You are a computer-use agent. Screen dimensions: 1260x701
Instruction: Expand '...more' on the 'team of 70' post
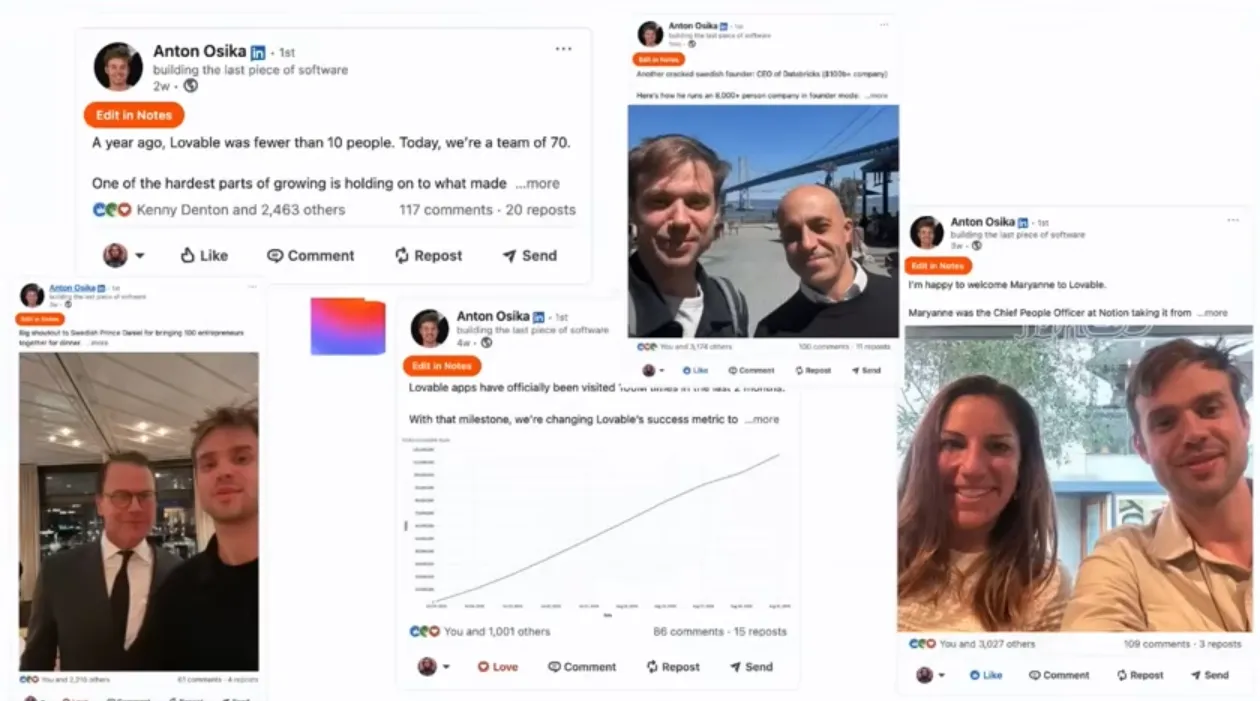pyautogui.click(x=537, y=184)
